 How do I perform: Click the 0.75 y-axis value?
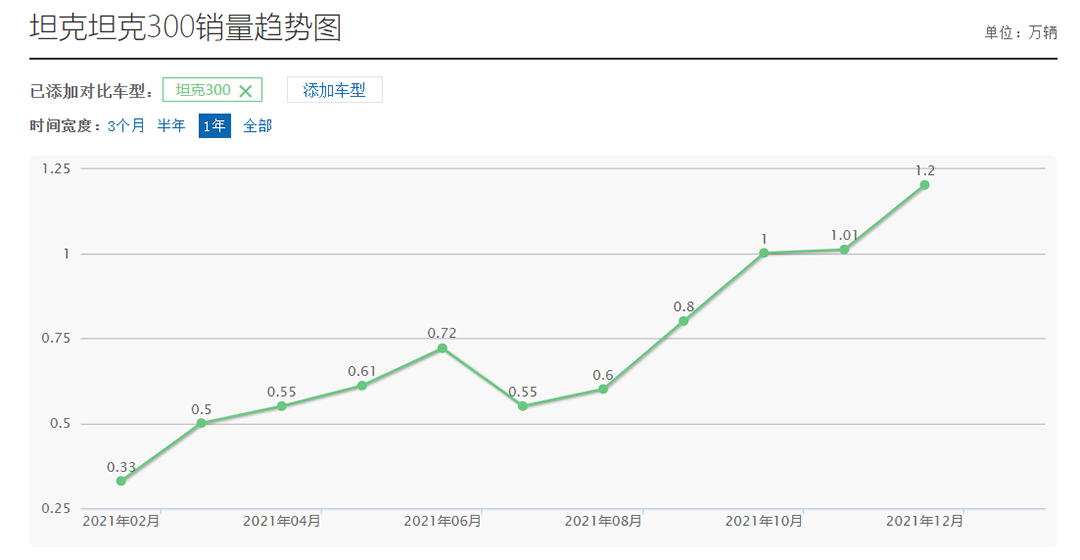56,338
